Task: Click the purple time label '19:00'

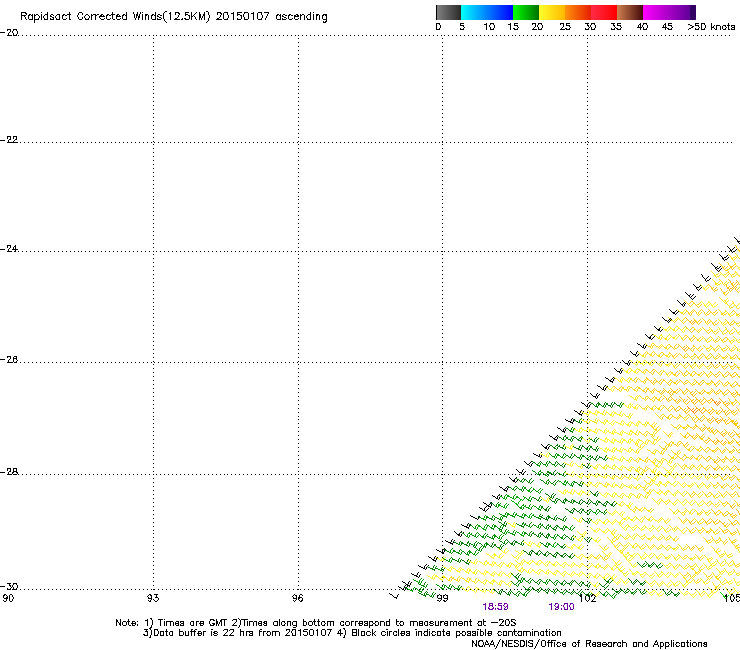Action: [561, 607]
